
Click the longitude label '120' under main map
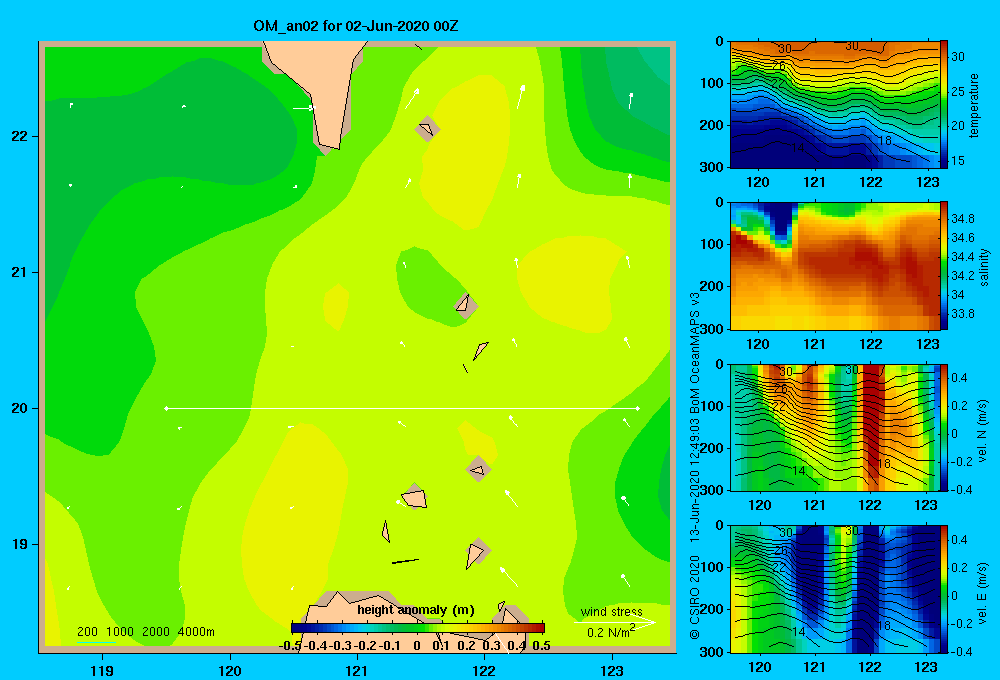pos(230,670)
